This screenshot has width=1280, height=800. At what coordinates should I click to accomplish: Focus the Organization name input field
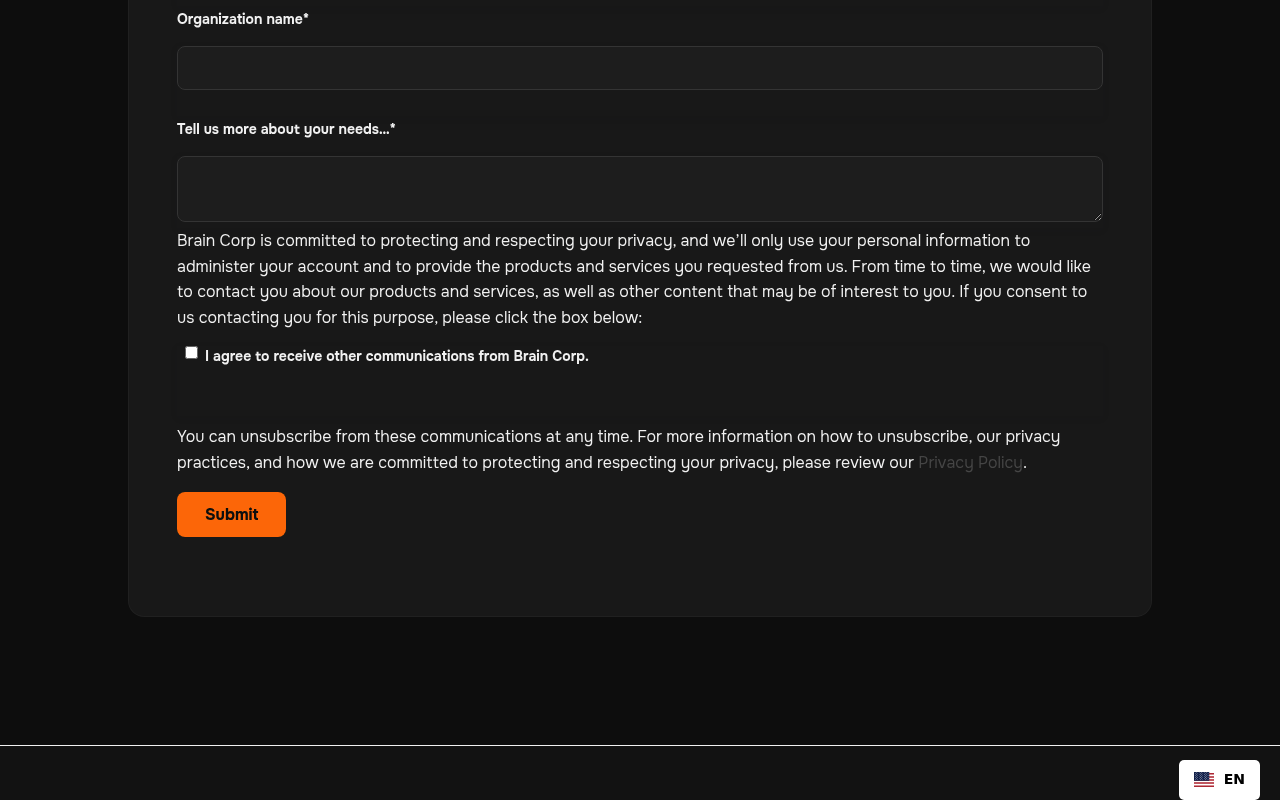pyautogui.click(x=640, y=68)
